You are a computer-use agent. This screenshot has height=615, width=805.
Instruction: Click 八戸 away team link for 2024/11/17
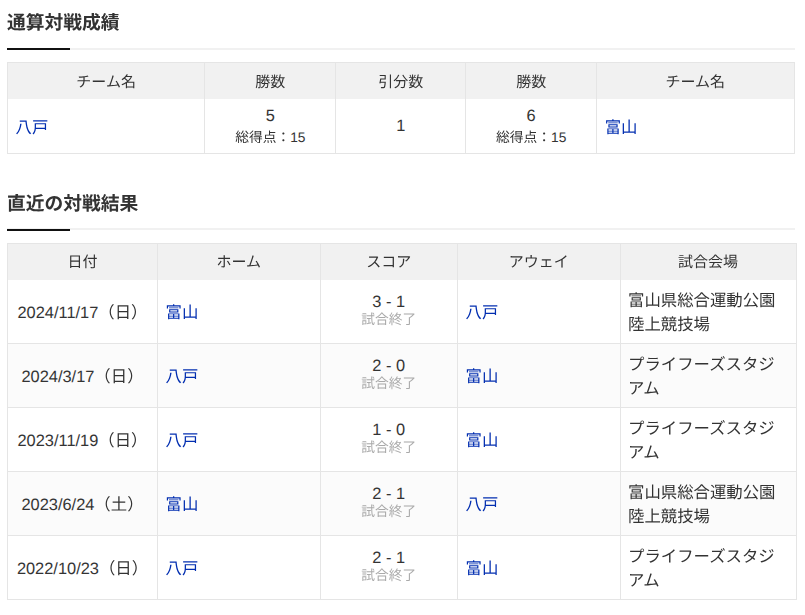click(482, 312)
